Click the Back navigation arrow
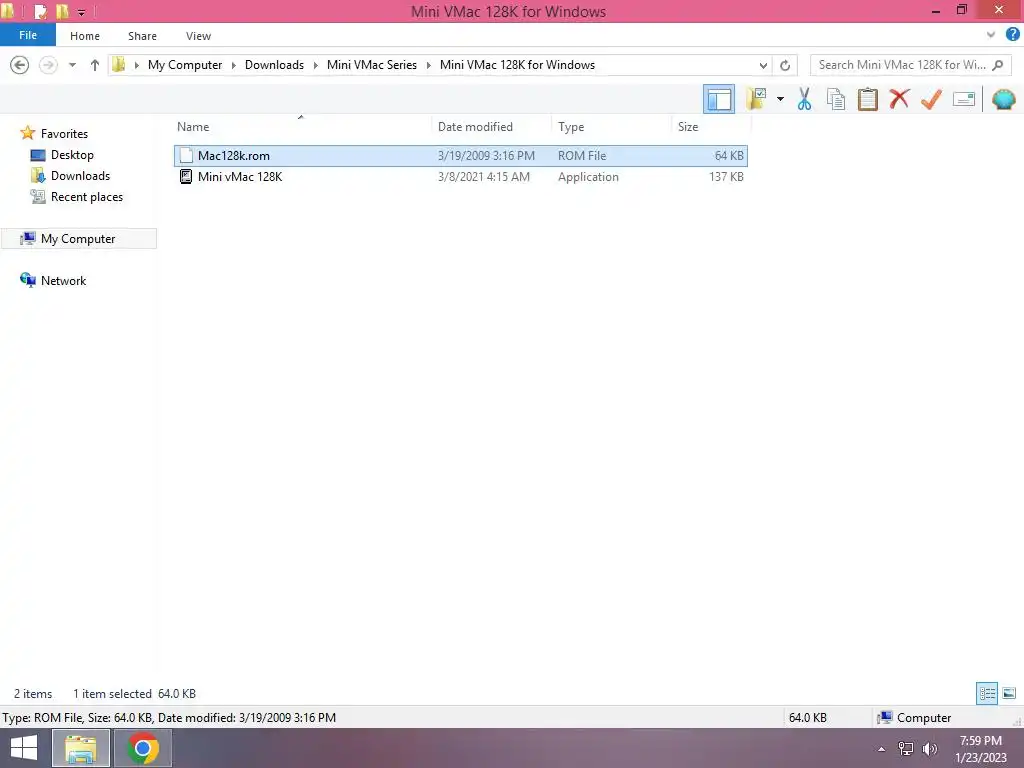The width and height of the screenshot is (1024, 768). pyautogui.click(x=20, y=65)
